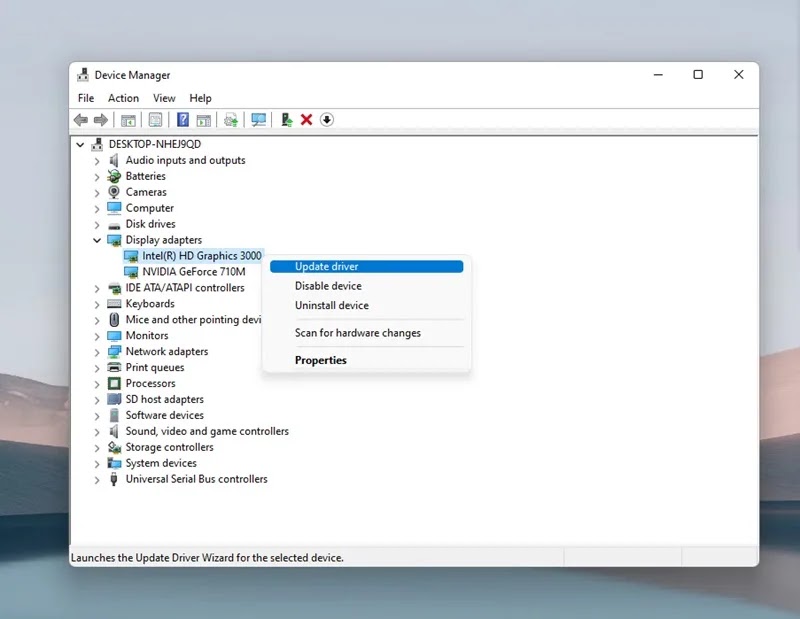Click the Network adapters icon

click(114, 352)
